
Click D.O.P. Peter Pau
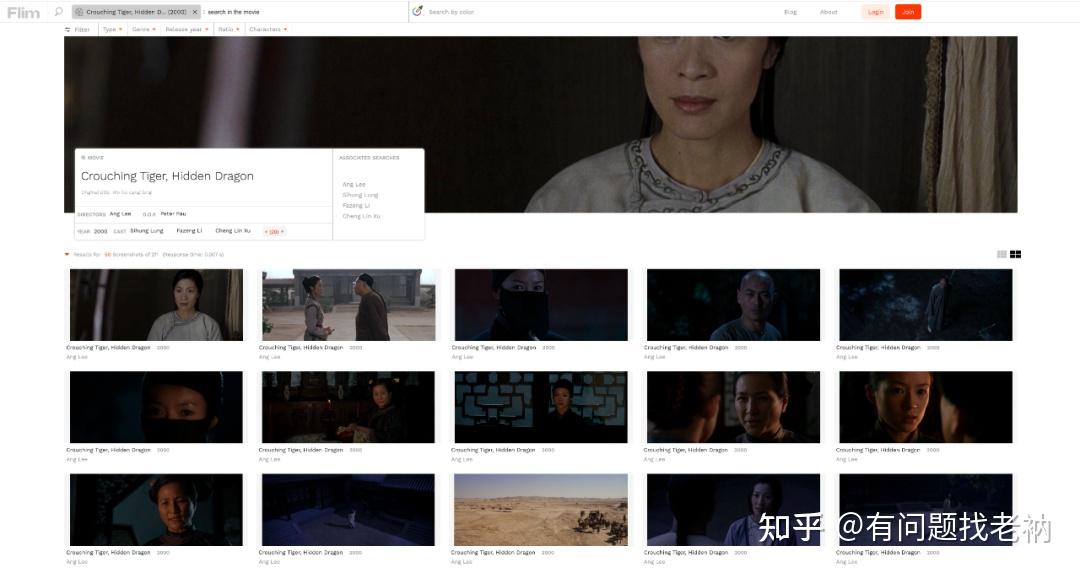pyautogui.click(x=173, y=213)
